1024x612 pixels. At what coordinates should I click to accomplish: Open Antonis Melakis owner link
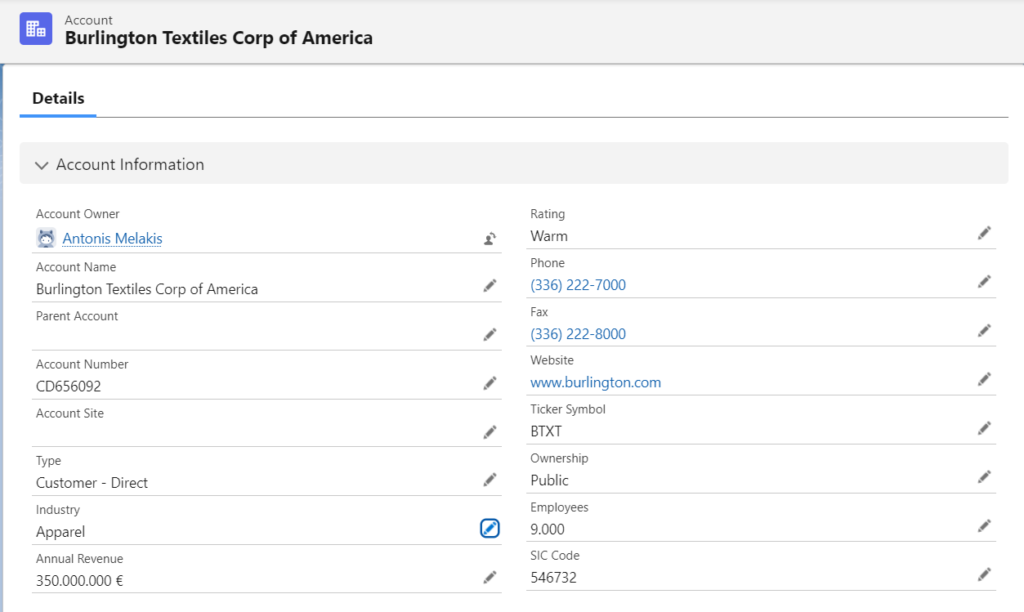click(x=112, y=239)
